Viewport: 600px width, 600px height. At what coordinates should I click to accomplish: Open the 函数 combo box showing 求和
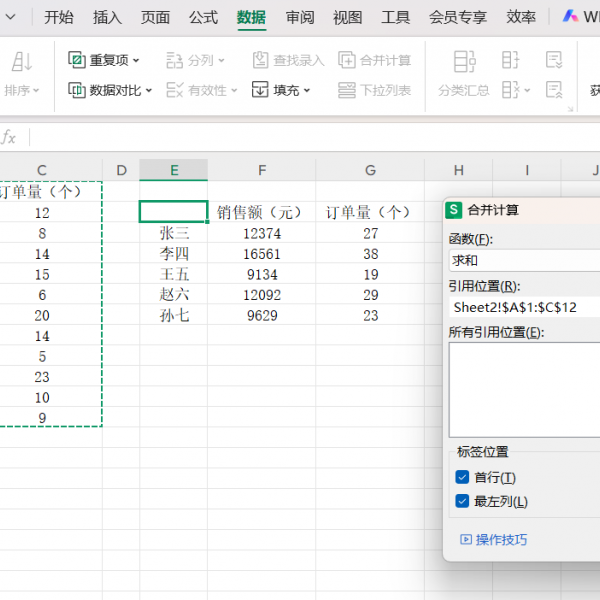[525, 260]
